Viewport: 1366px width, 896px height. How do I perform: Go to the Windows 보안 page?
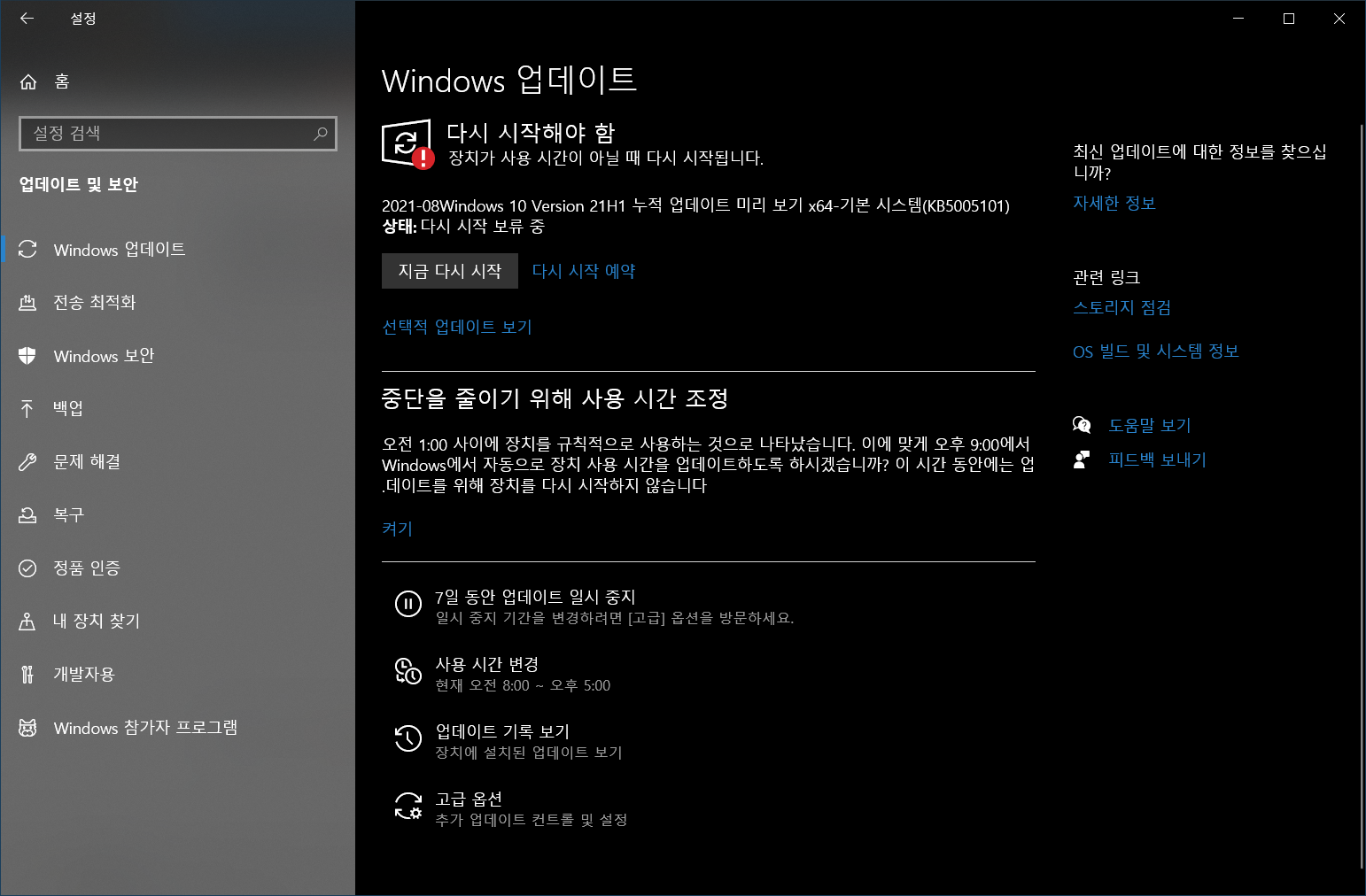point(177,356)
